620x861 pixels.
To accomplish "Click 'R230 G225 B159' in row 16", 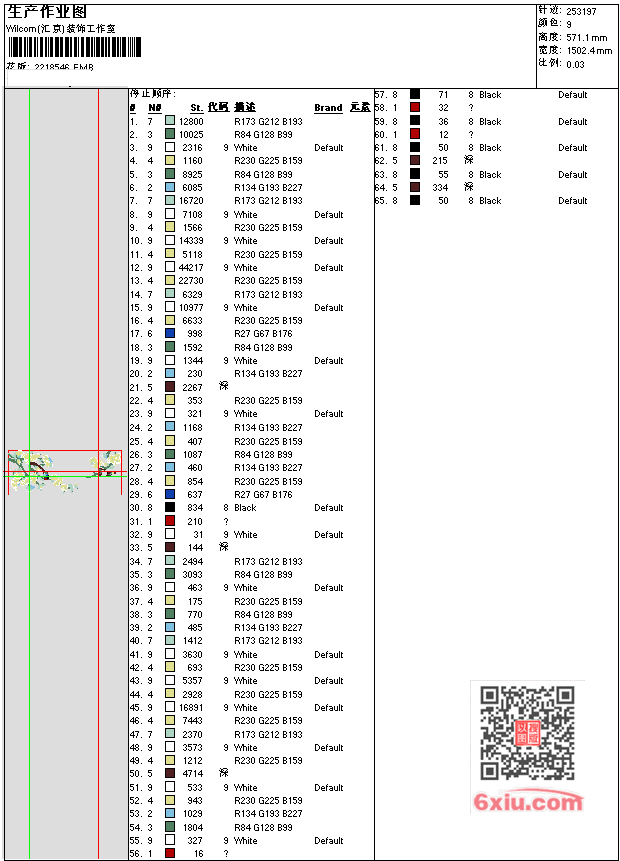I will point(268,320).
